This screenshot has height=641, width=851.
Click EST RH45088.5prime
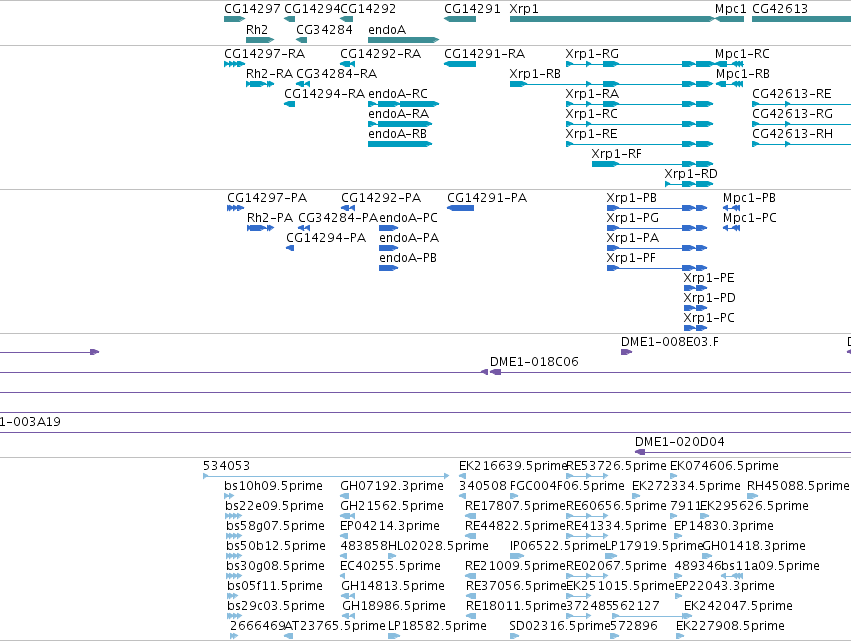[x=798, y=486]
